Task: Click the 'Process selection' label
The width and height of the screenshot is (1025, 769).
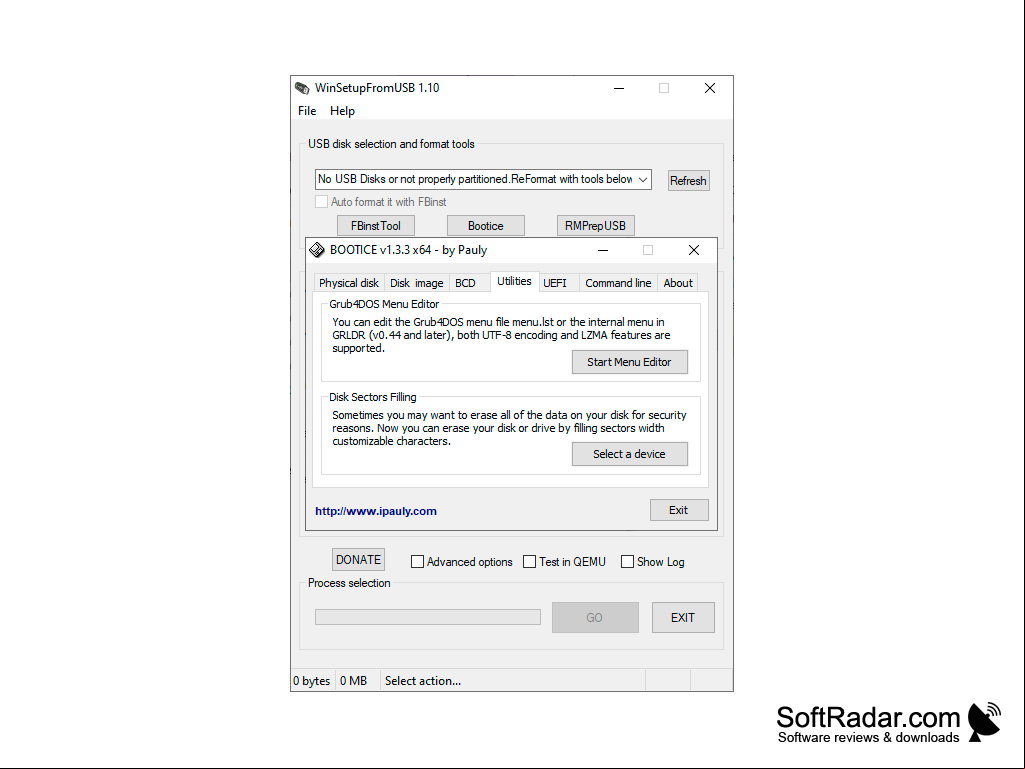Action: [349, 583]
